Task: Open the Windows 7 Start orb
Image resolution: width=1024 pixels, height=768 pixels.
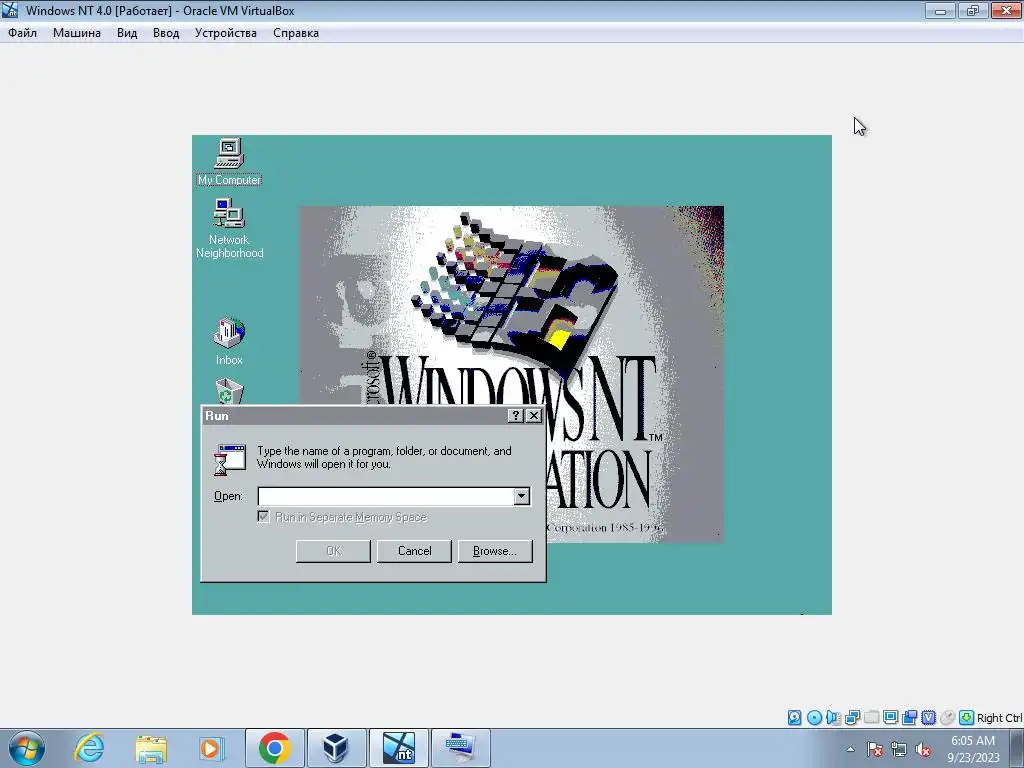Action: [27, 748]
